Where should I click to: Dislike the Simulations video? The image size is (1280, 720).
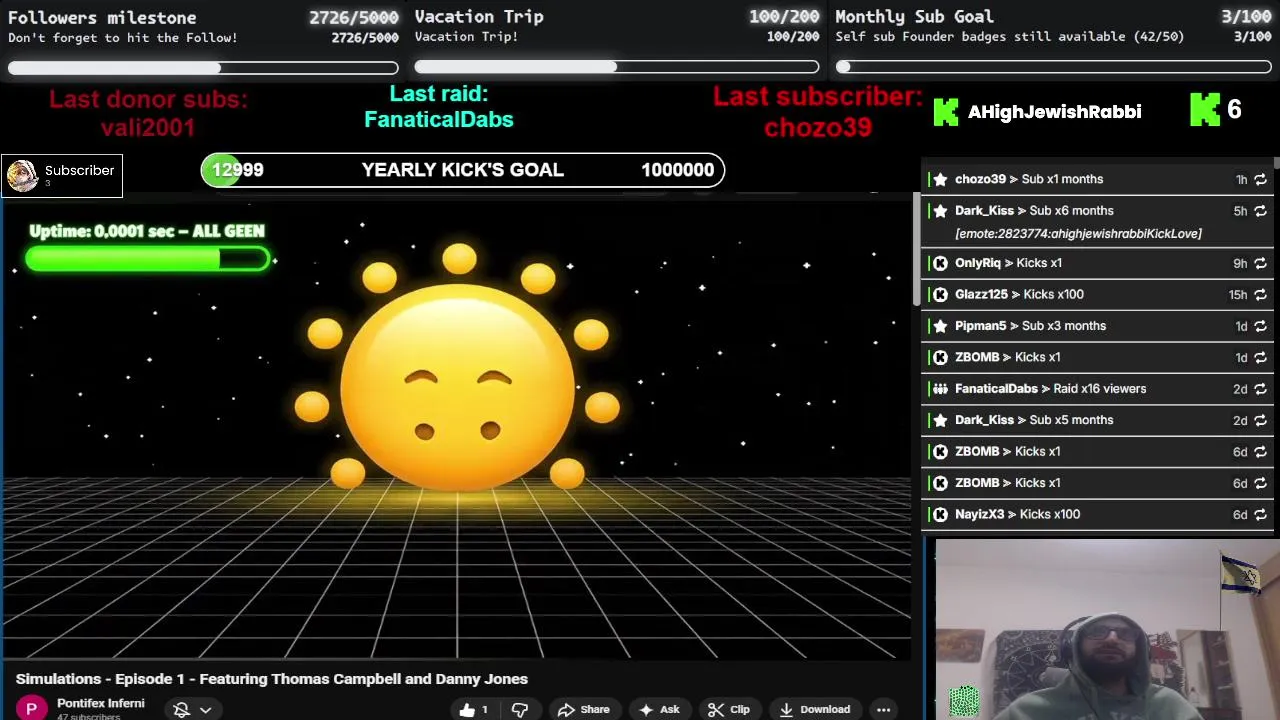(520, 709)
